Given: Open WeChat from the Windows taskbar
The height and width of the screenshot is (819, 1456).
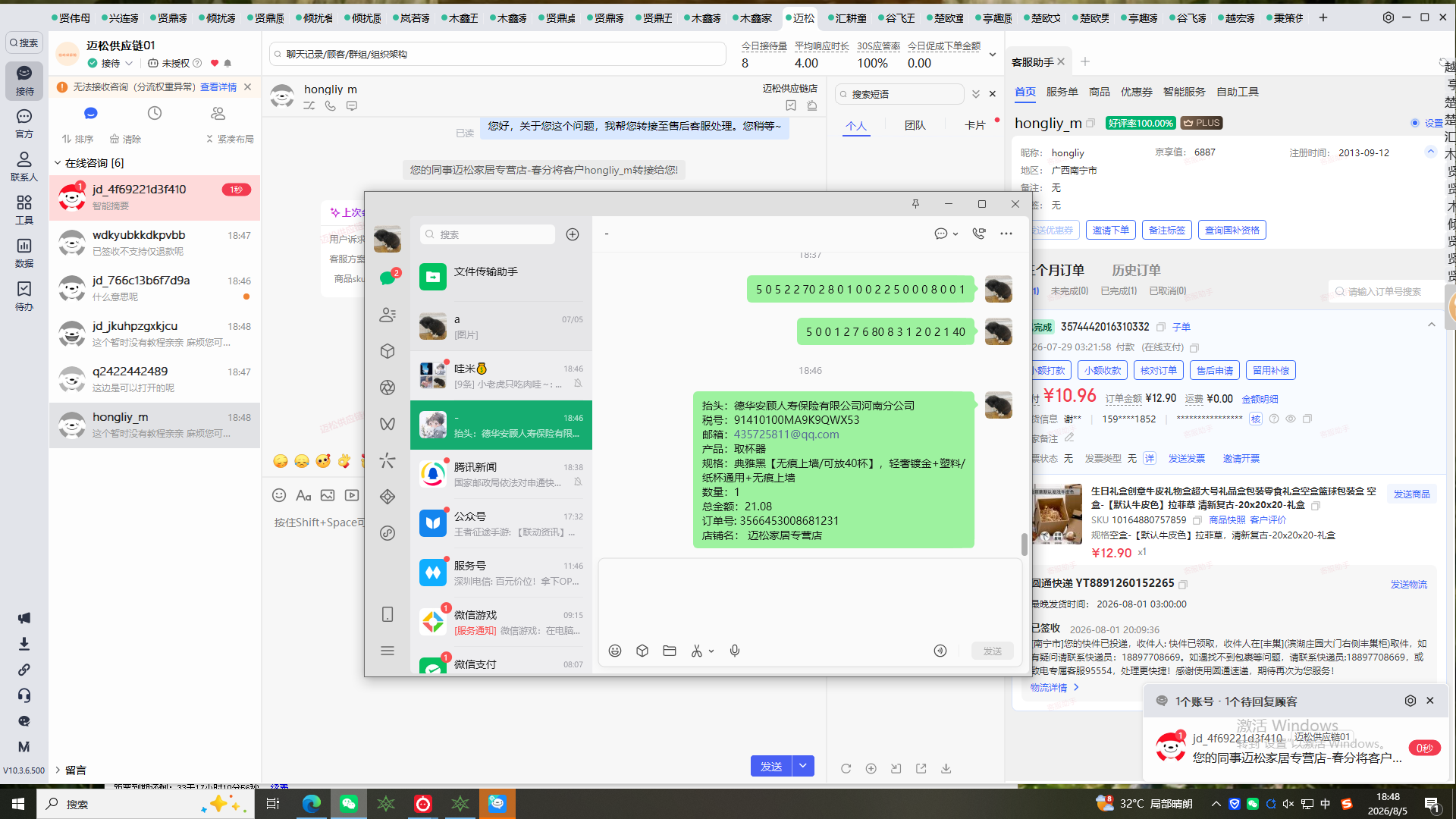Looking at the screenshot, I should tap(349, 804).
